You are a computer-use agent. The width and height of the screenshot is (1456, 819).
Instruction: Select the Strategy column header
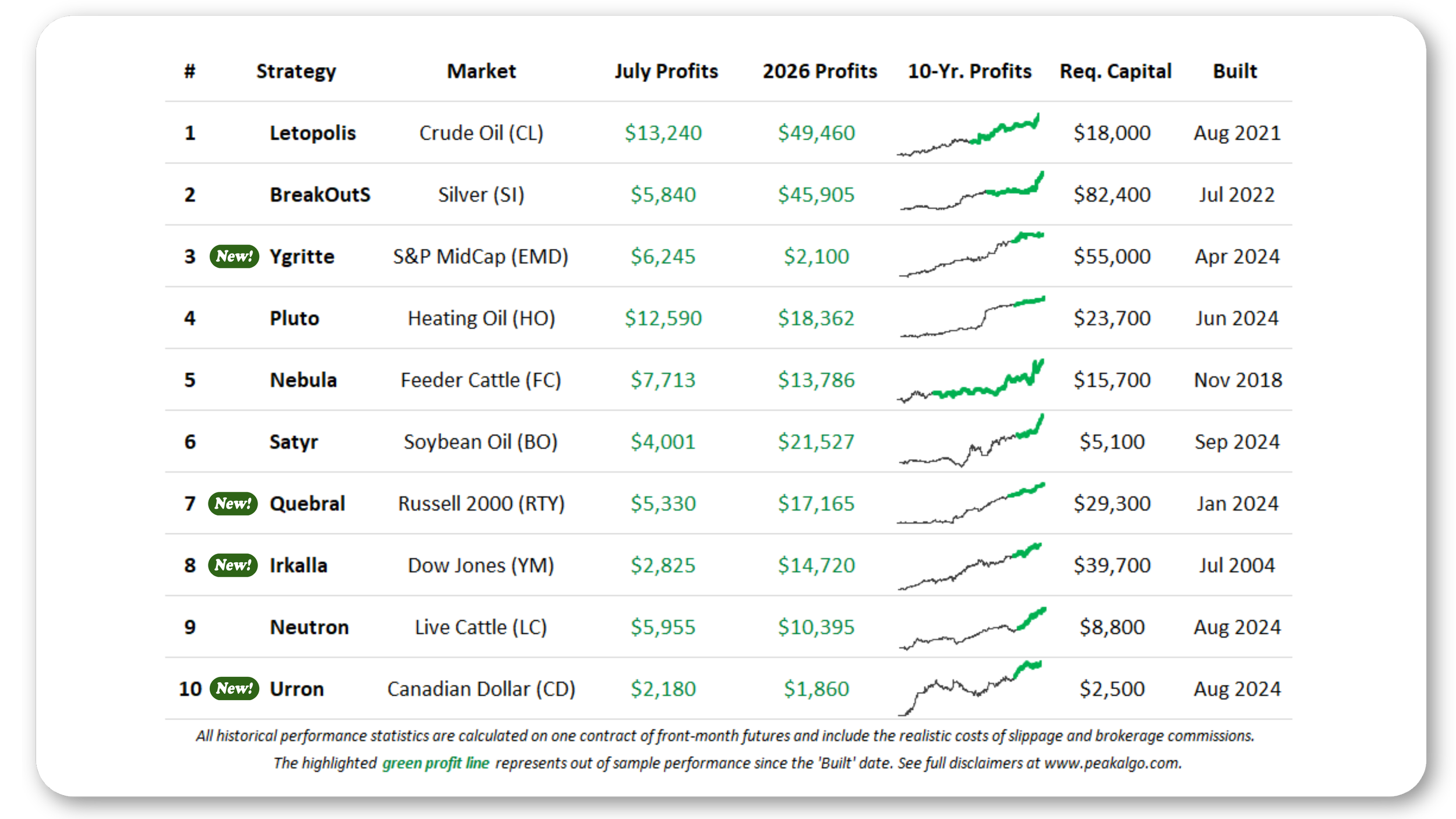point(296,71)
